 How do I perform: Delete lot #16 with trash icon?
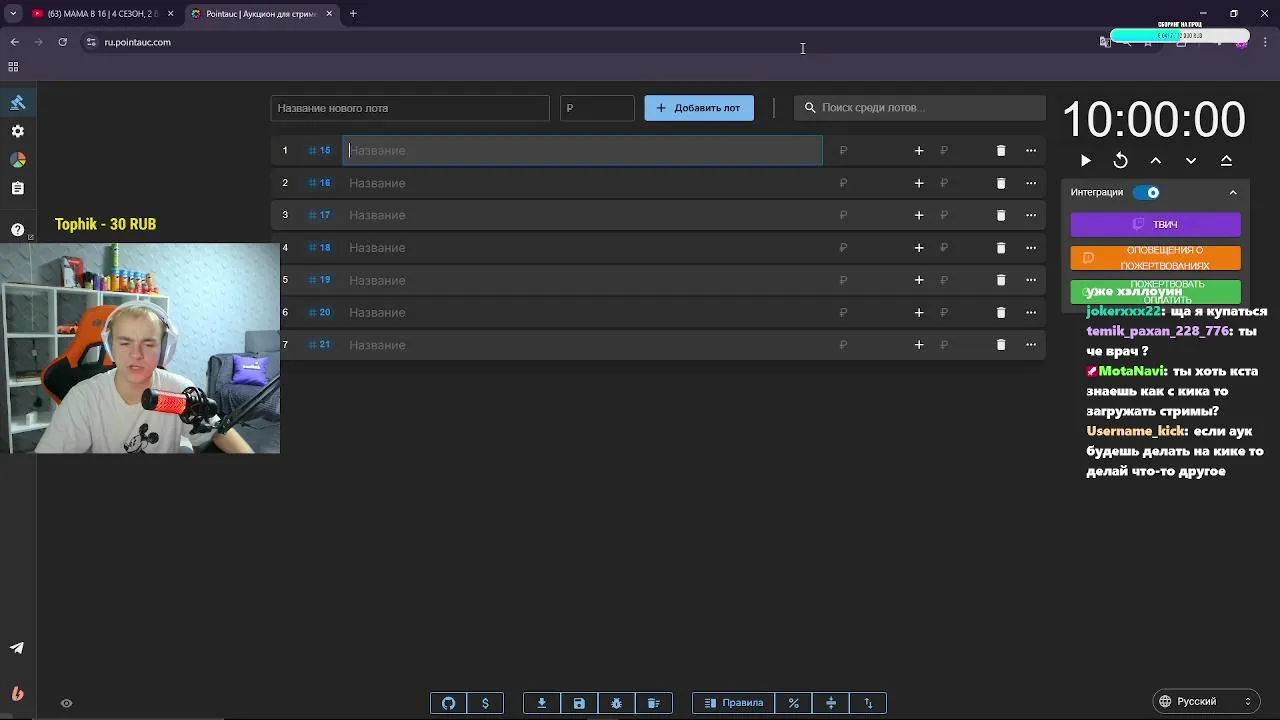tap(1001, 183)
